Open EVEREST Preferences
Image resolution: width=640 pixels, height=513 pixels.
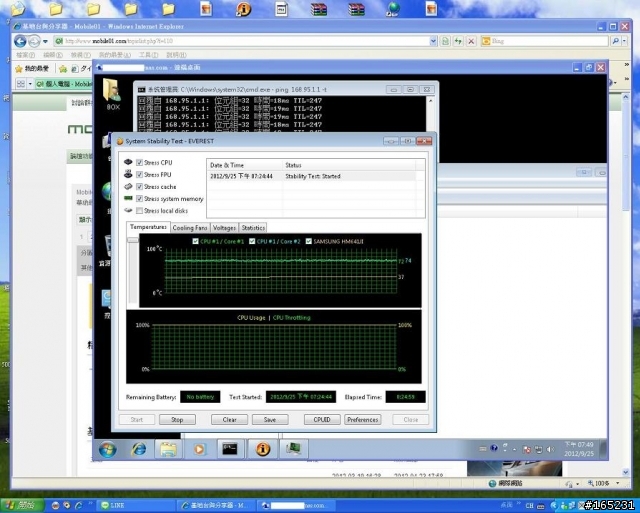pyautogui.click(x=362, y=420)
